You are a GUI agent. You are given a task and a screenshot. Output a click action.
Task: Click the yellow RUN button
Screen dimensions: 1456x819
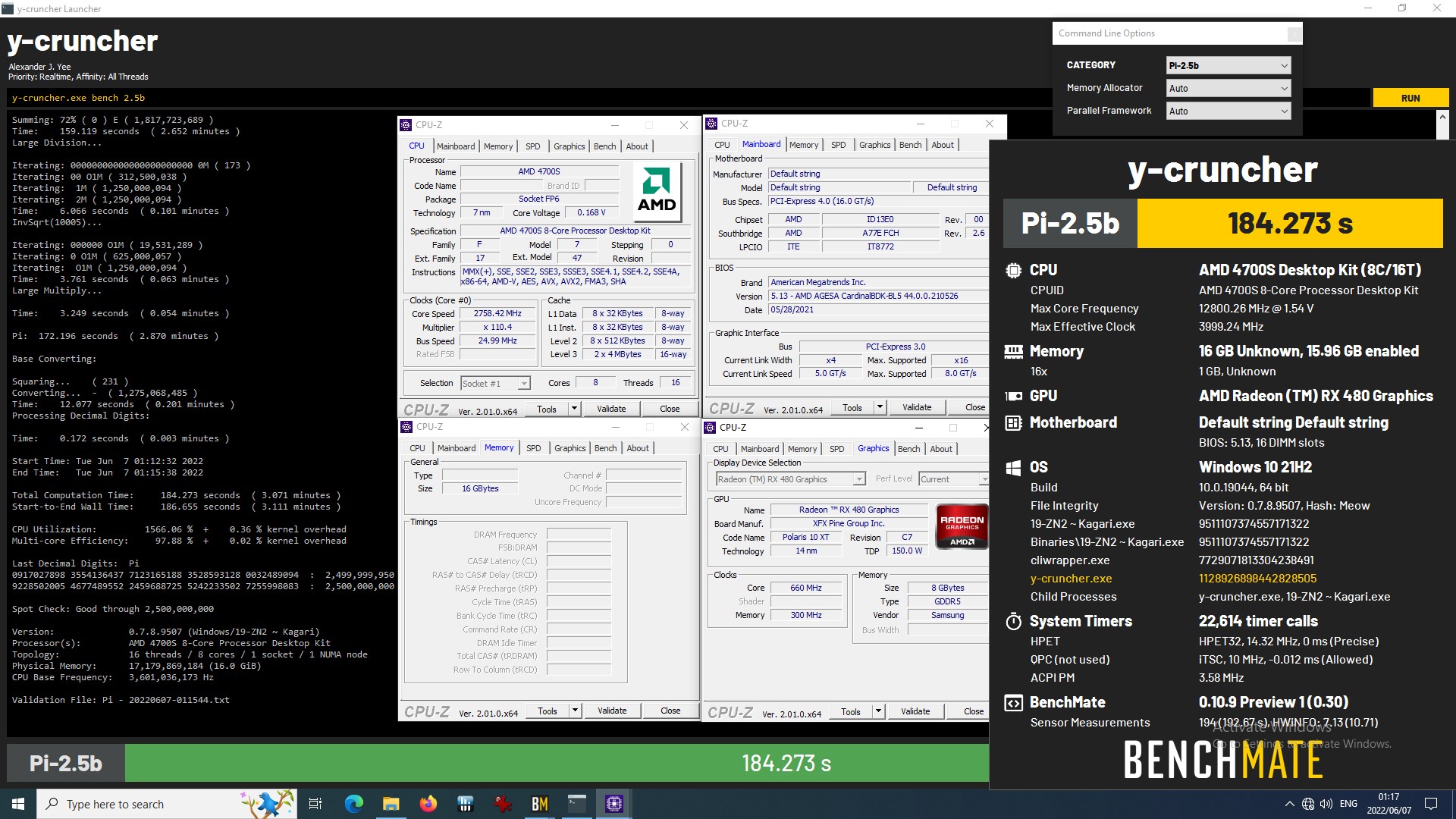(x=1410, y=98)
